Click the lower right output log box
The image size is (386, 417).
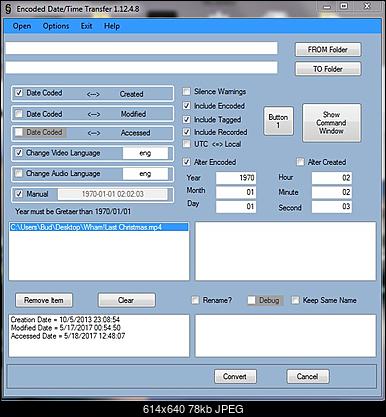click(x=286, y=336)
